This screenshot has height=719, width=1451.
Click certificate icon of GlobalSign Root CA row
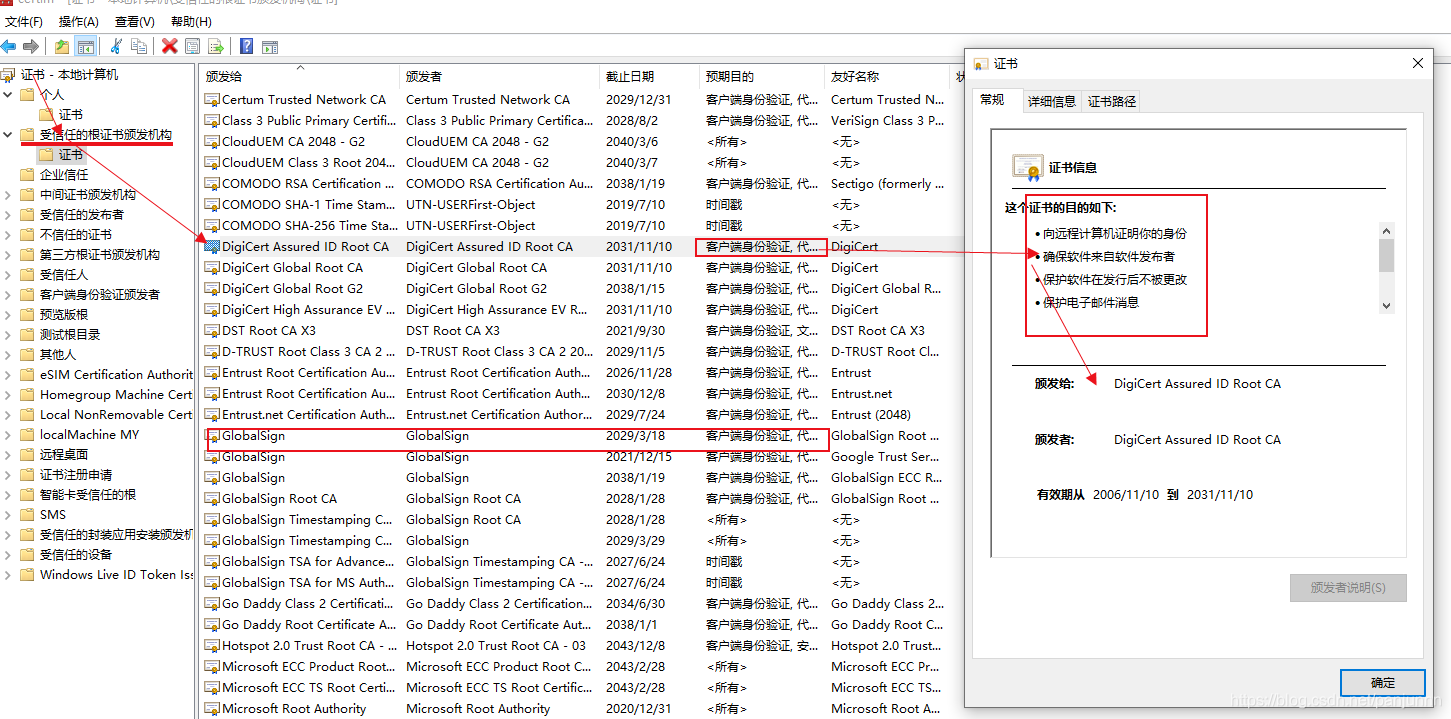tap(212, 499)
